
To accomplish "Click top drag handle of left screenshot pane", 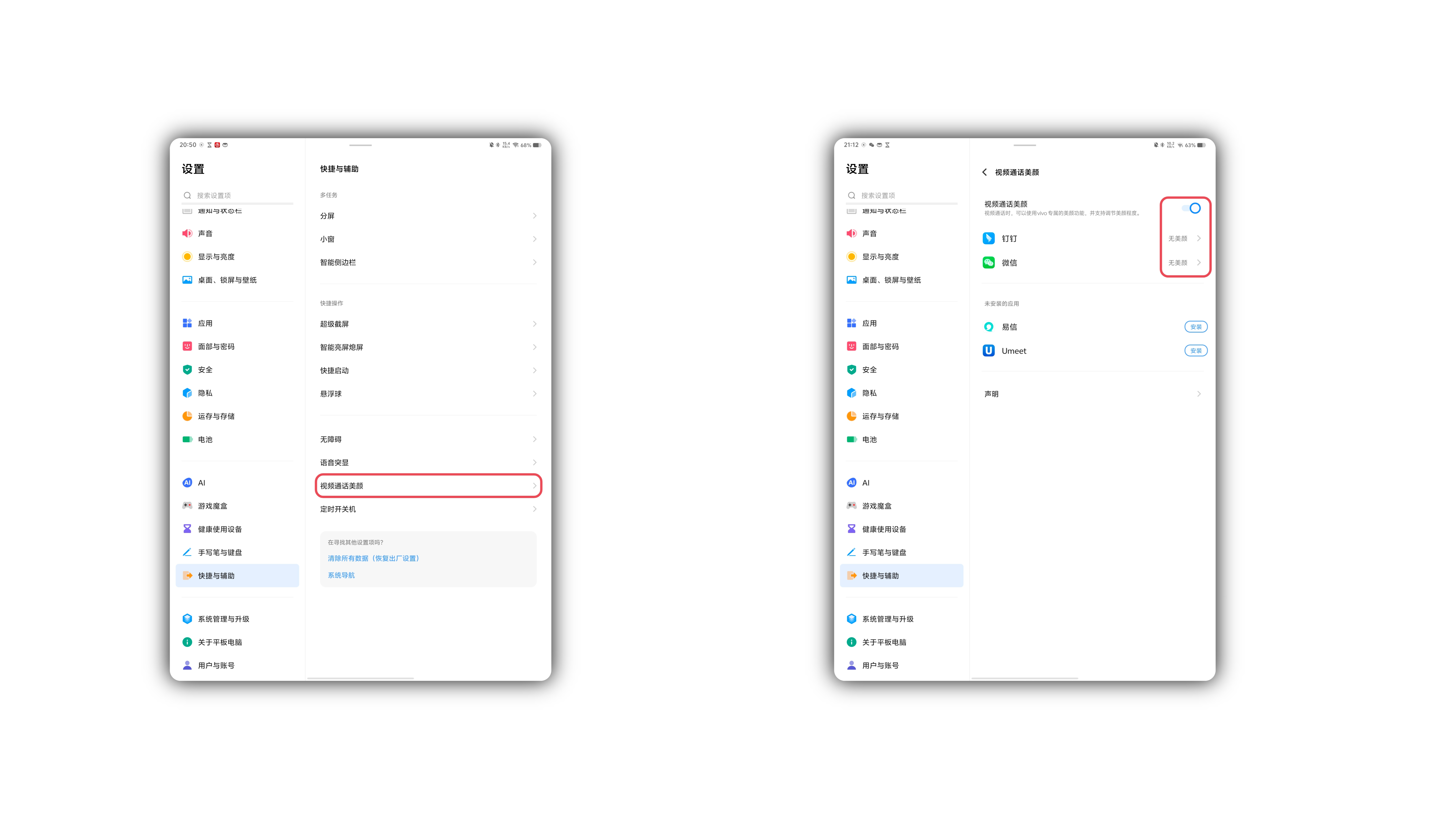I will click(x=361, y=145).
